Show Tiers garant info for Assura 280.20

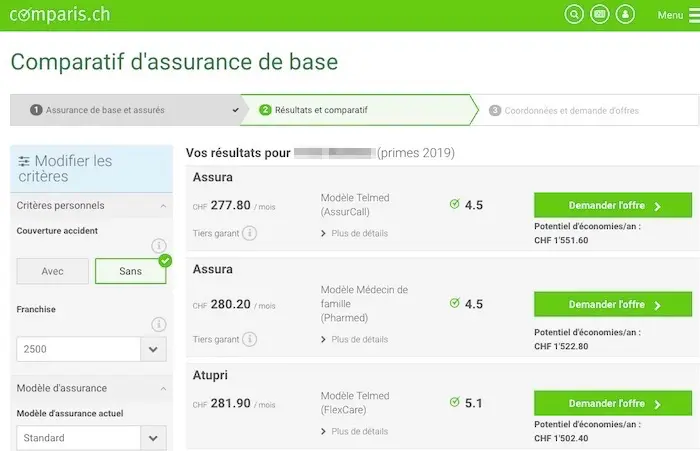(250, 339)
